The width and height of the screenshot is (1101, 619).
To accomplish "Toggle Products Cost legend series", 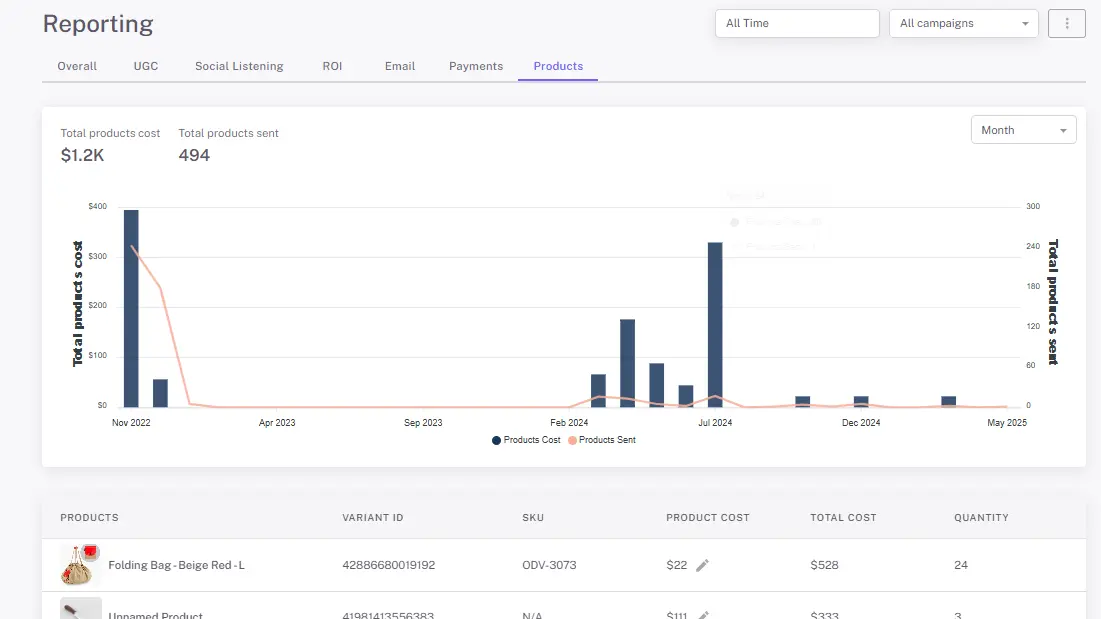I will (526, 440).
